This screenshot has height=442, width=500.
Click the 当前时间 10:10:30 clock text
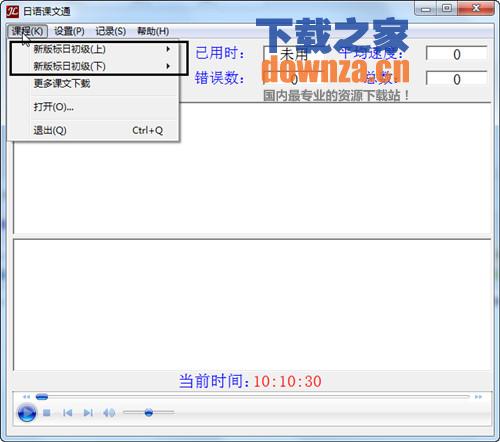pyautogui.click(x=250, y=381)
